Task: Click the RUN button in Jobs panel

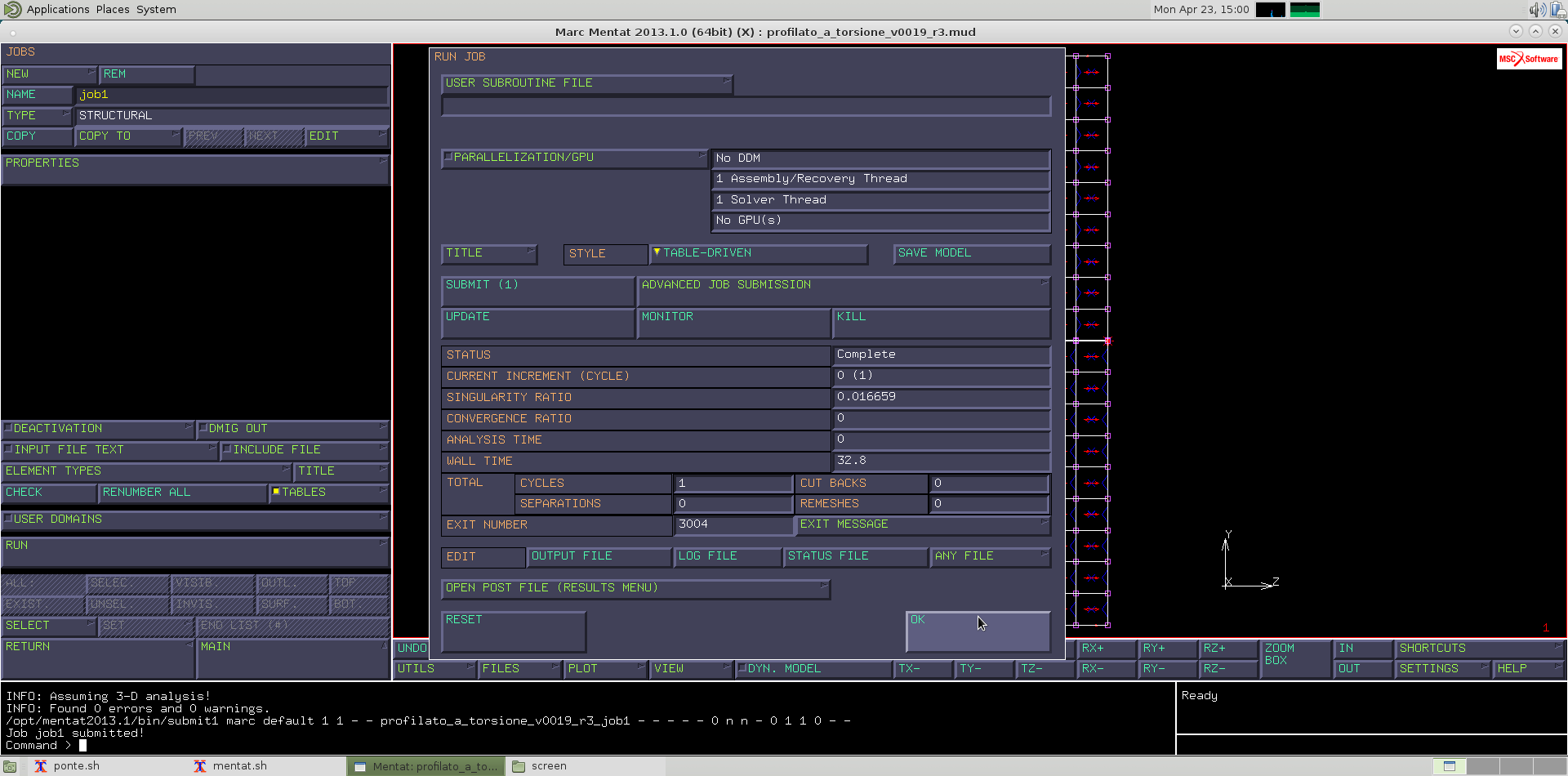Action: 195,552
